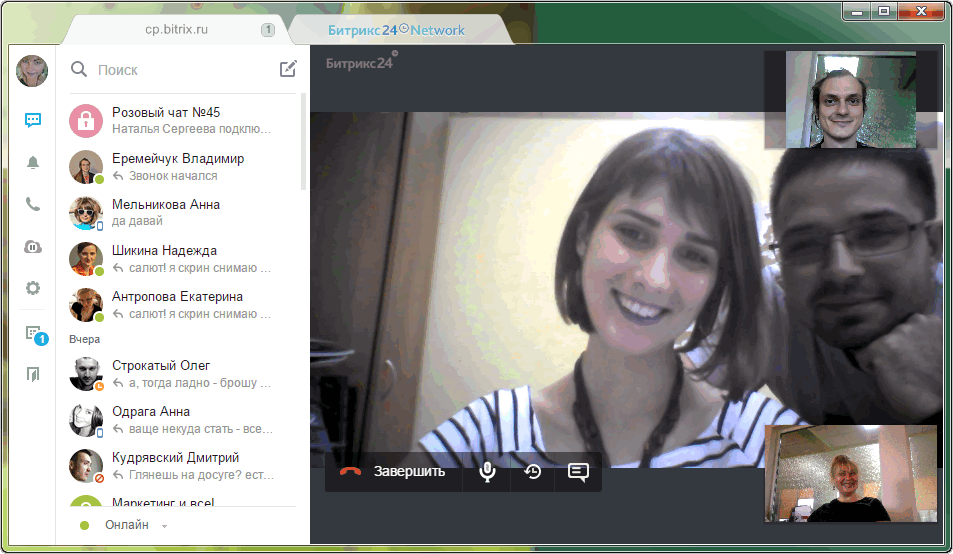Open chat with Еремейчук Владимир

tap(182, 166)
